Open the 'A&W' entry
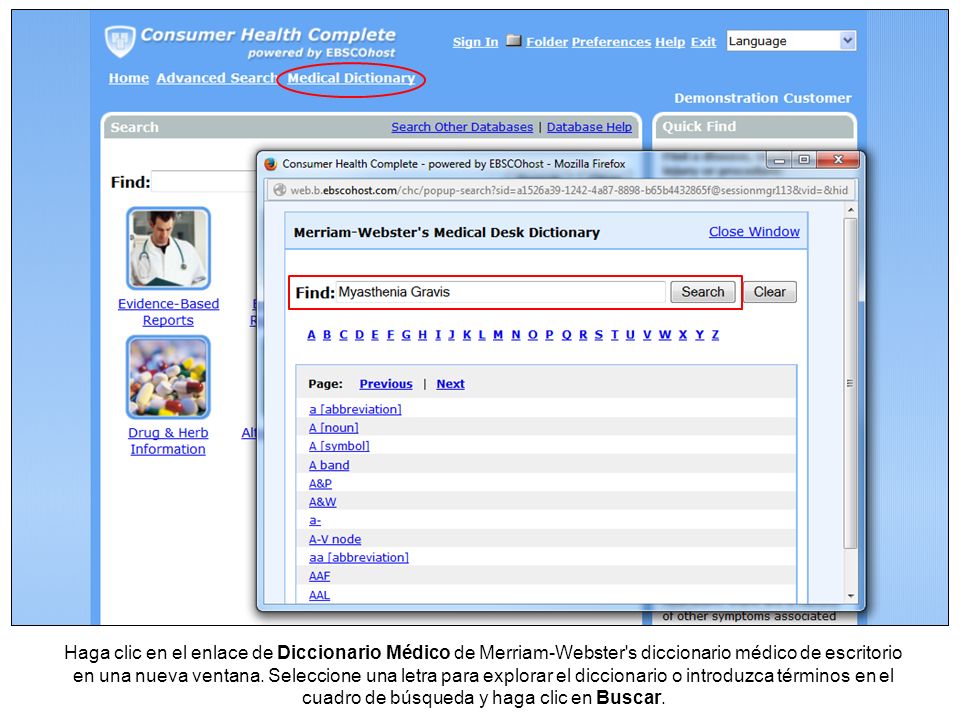 click(x=323, y=501)
